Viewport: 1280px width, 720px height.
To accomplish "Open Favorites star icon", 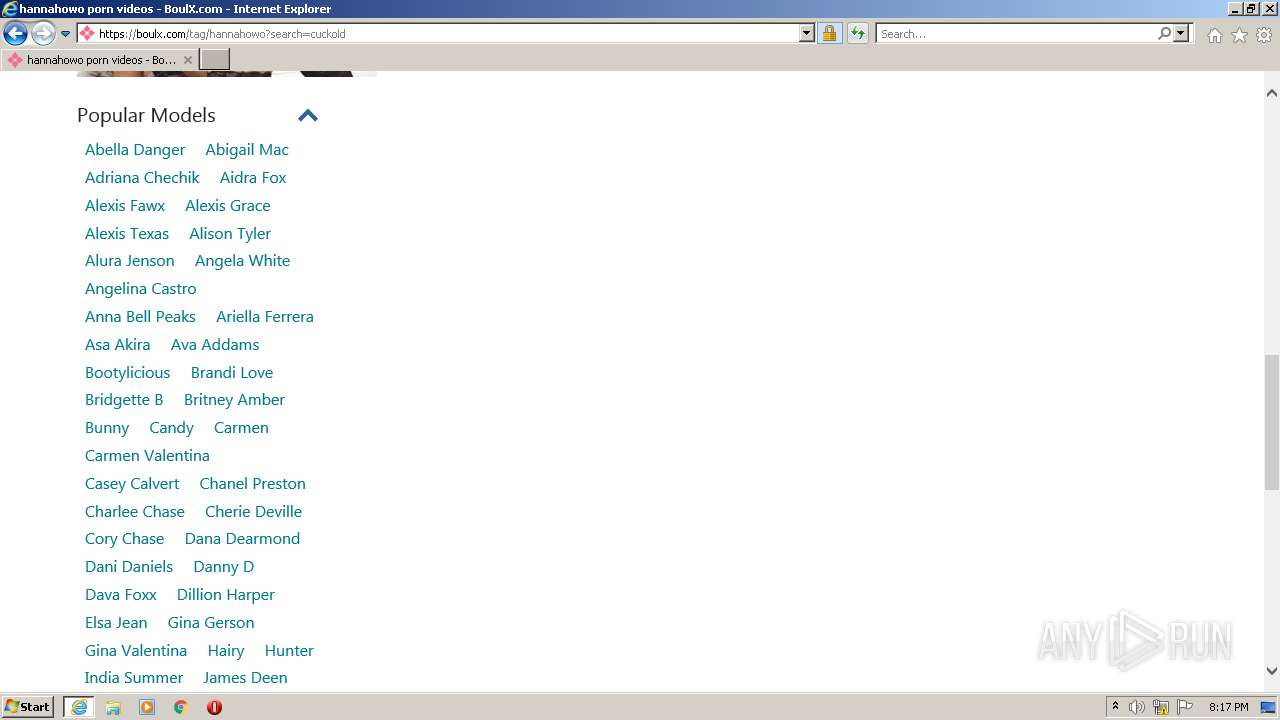I will tap(1239, 35).
